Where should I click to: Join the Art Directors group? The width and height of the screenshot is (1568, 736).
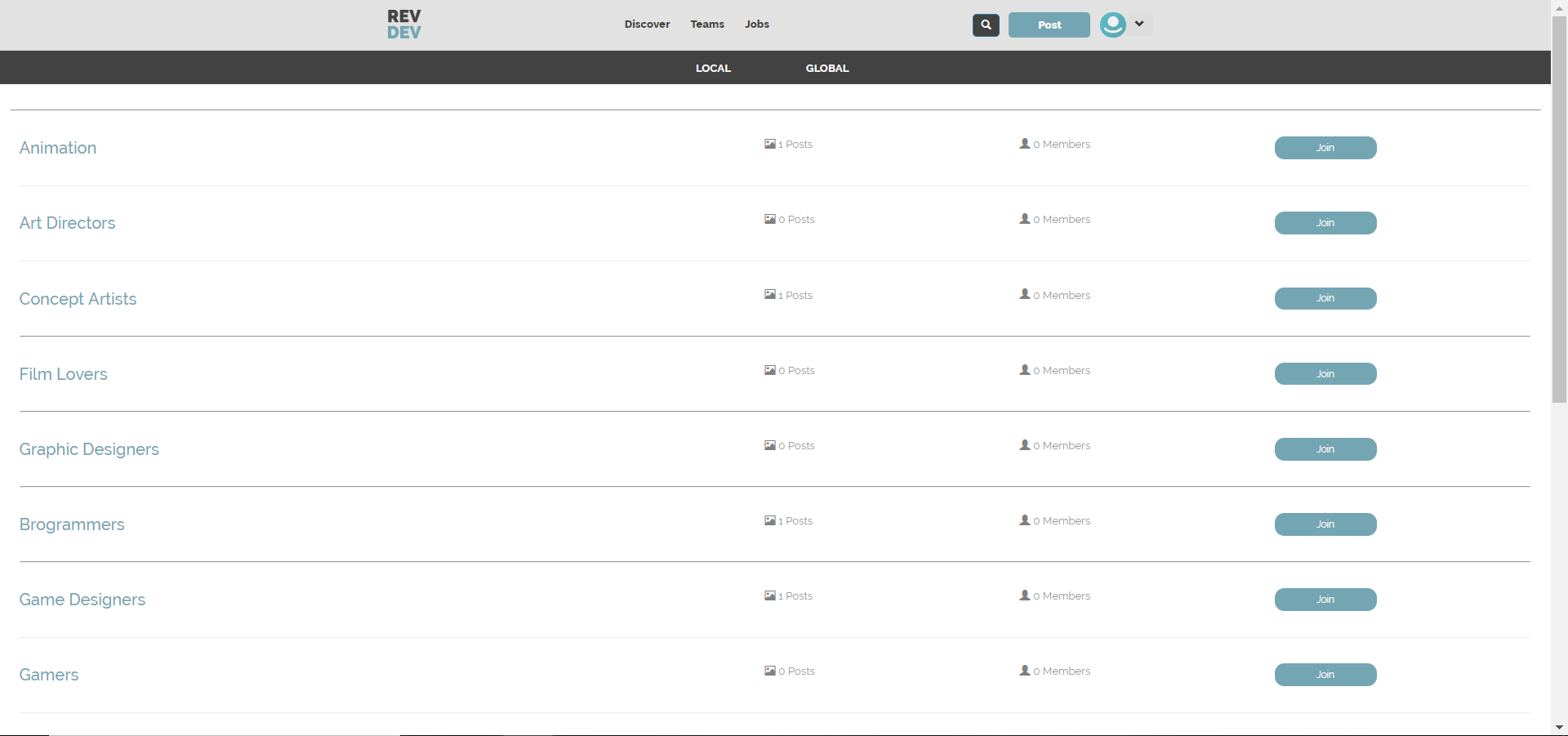pos(1325,223)
